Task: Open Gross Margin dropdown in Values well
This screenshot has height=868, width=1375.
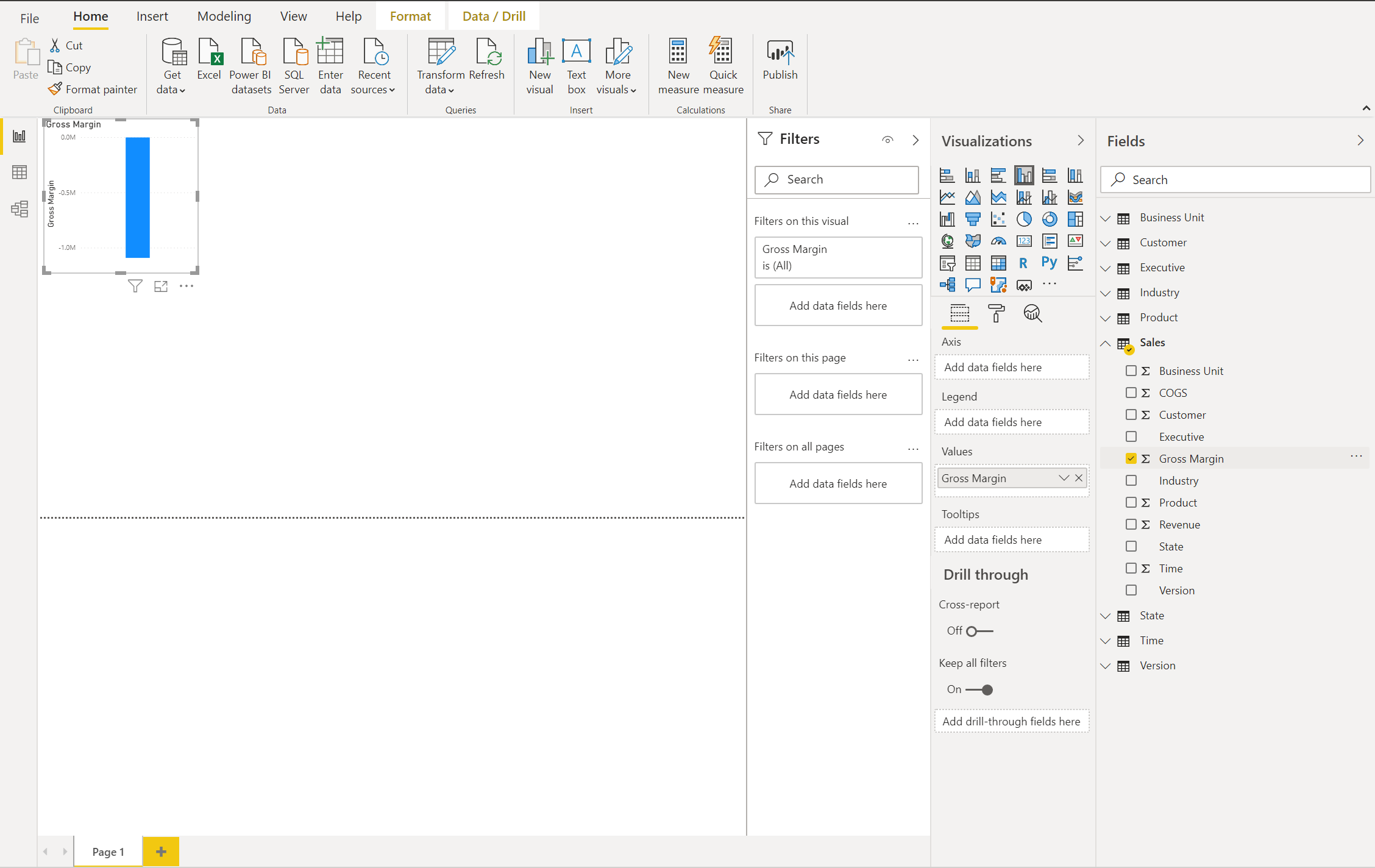Action: click(1064, 478)
